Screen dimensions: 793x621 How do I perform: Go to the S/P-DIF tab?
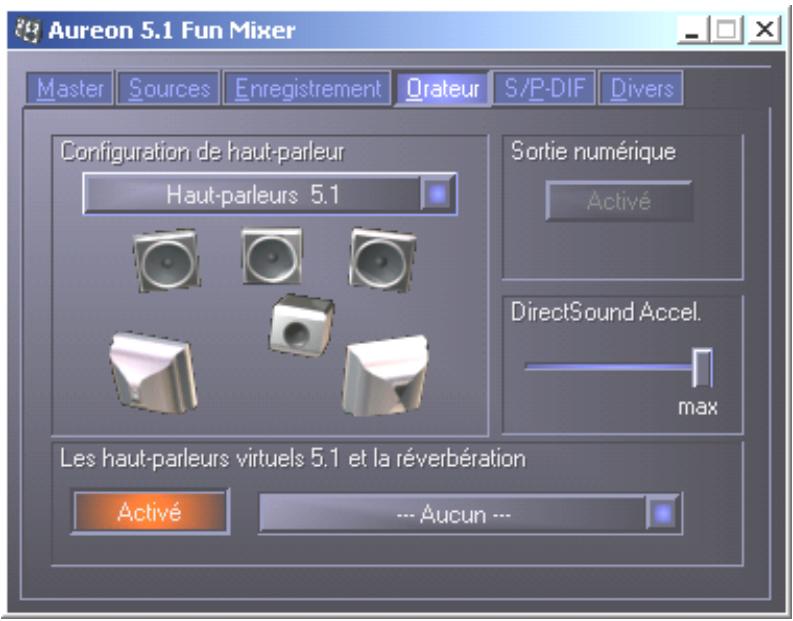click(544, 88)
